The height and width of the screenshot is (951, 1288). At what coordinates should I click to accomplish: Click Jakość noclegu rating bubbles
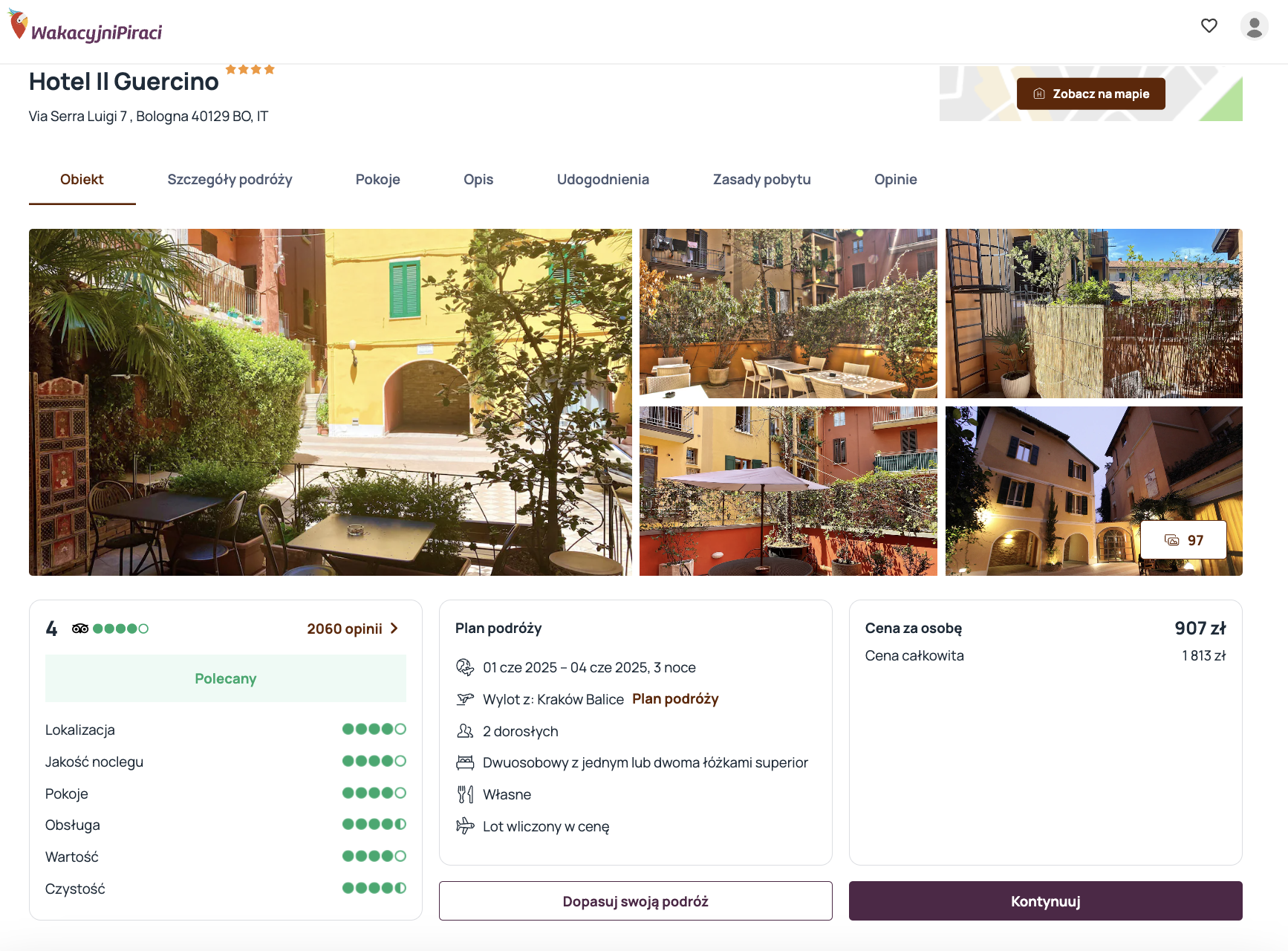point(374,761)
